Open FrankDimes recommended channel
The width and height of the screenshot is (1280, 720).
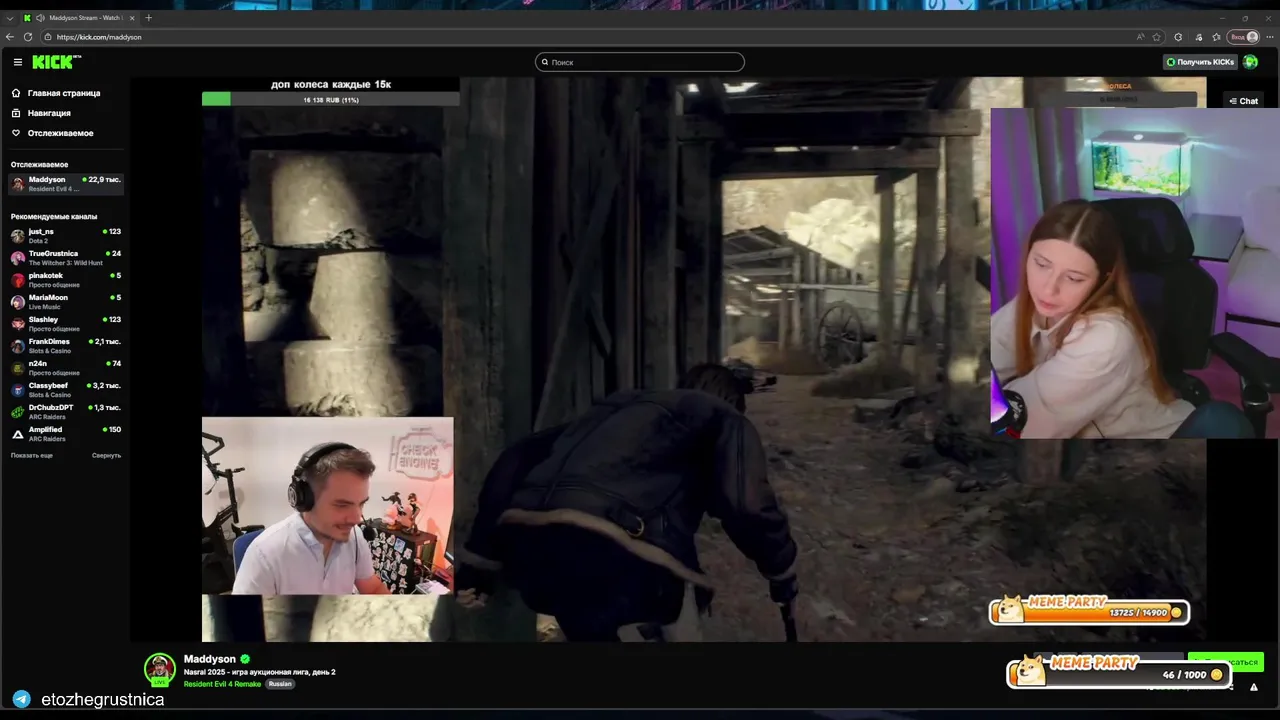pos(65,346)
